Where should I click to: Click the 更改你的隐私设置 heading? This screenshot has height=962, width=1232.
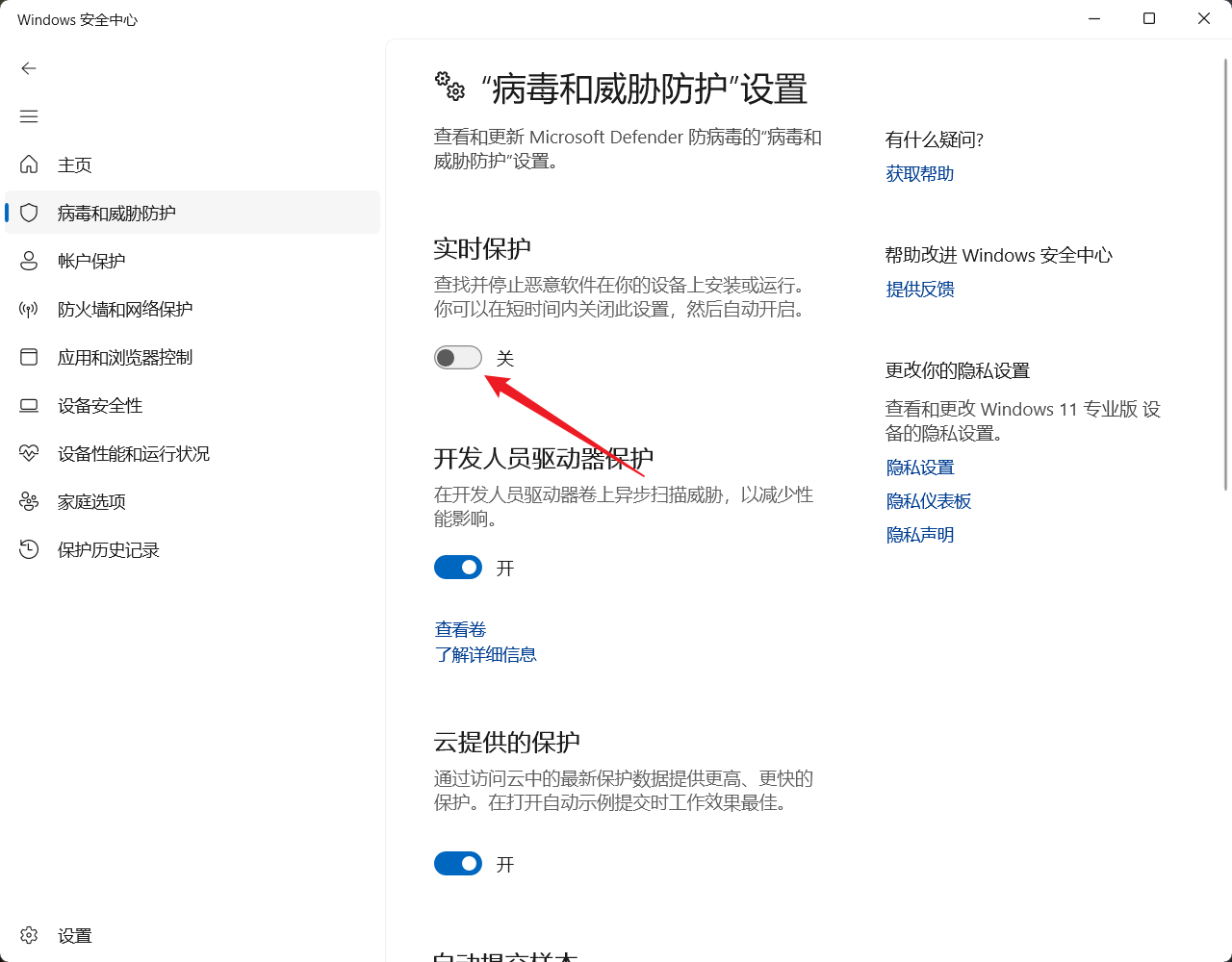(x=958, y=371)
